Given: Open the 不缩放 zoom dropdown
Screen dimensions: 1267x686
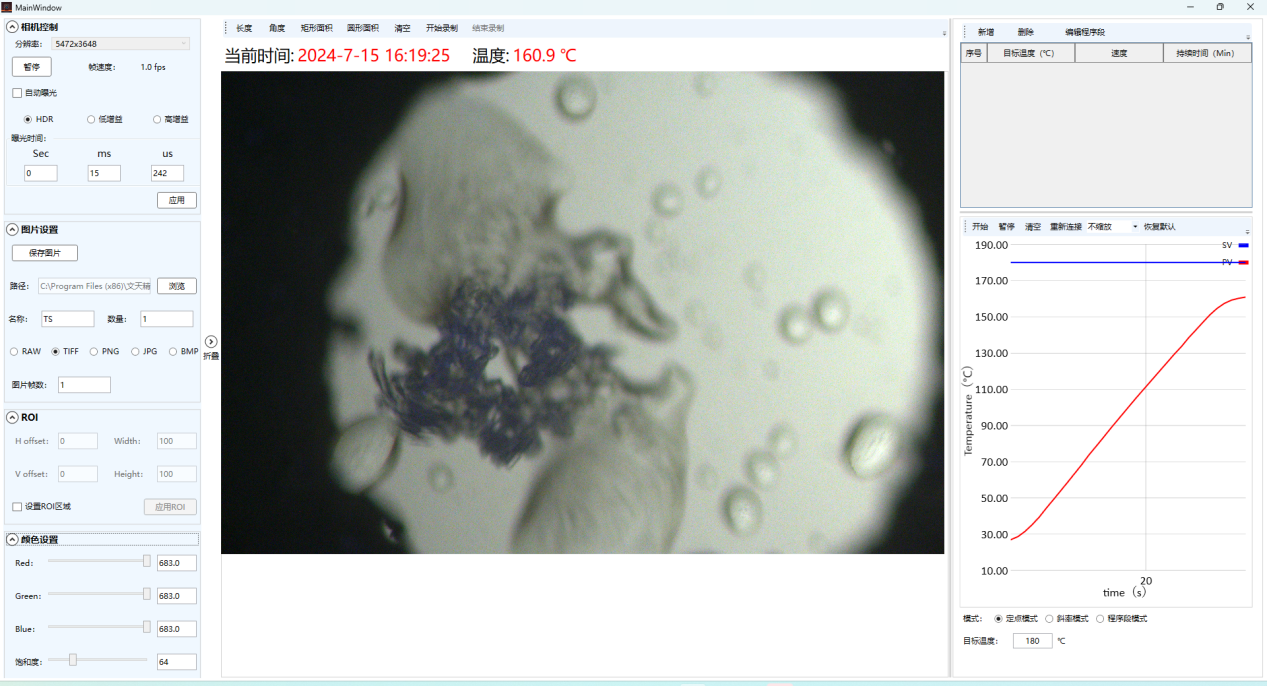Looking at the screenshot, I should [1112, 227].
